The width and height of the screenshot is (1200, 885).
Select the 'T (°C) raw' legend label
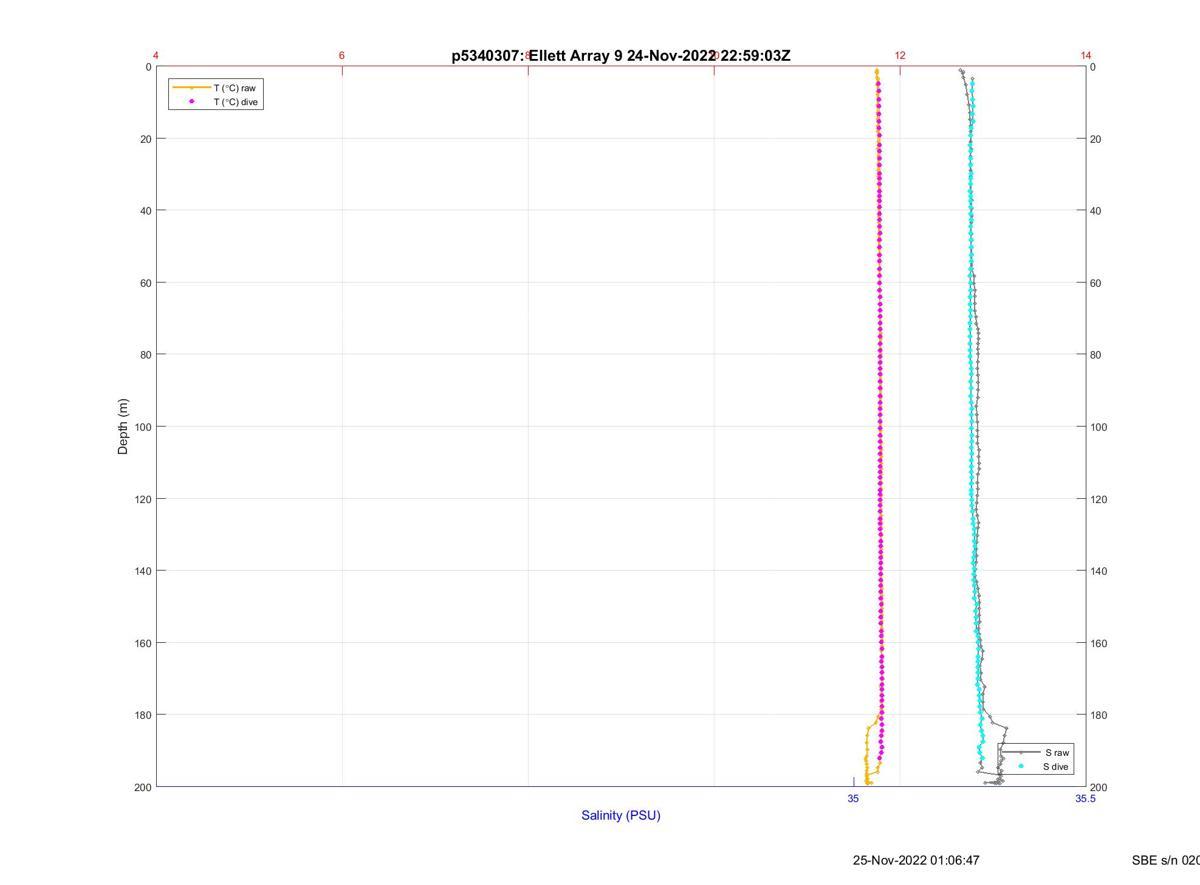pos(234,88)
